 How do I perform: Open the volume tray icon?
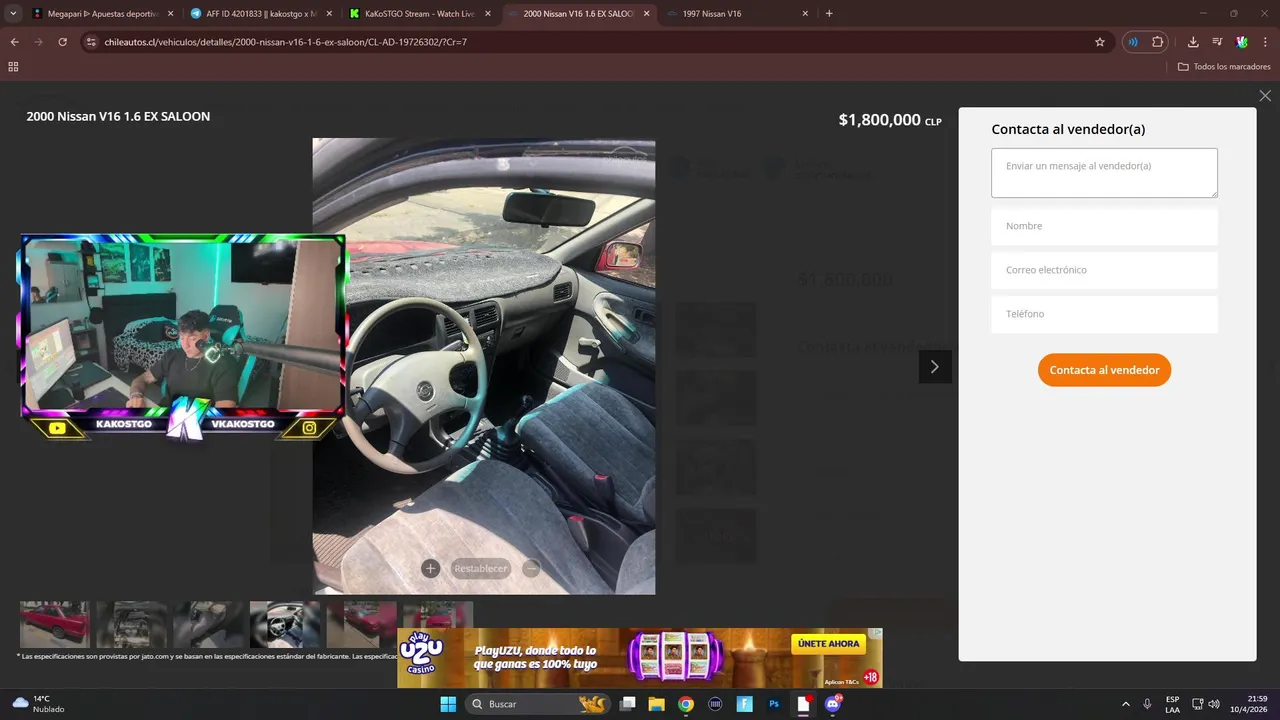(1214, 704)
